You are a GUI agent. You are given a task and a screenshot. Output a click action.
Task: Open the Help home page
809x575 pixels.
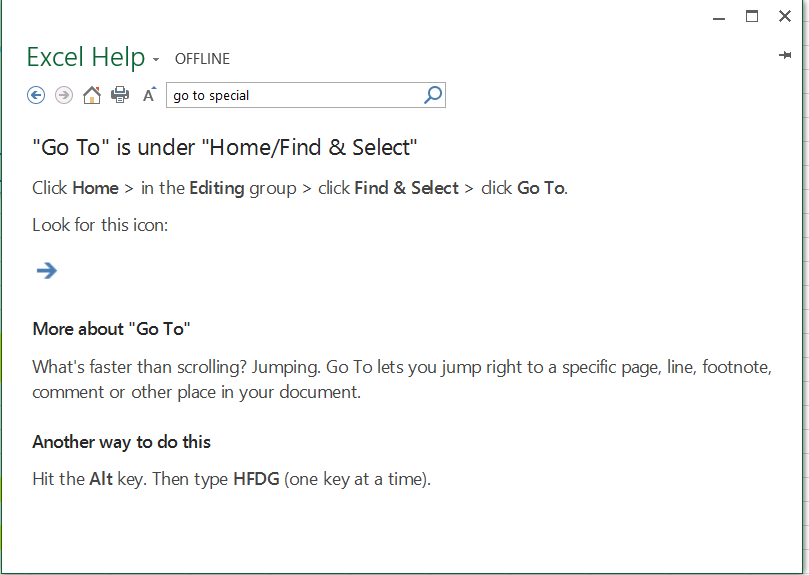click(92, 95)
